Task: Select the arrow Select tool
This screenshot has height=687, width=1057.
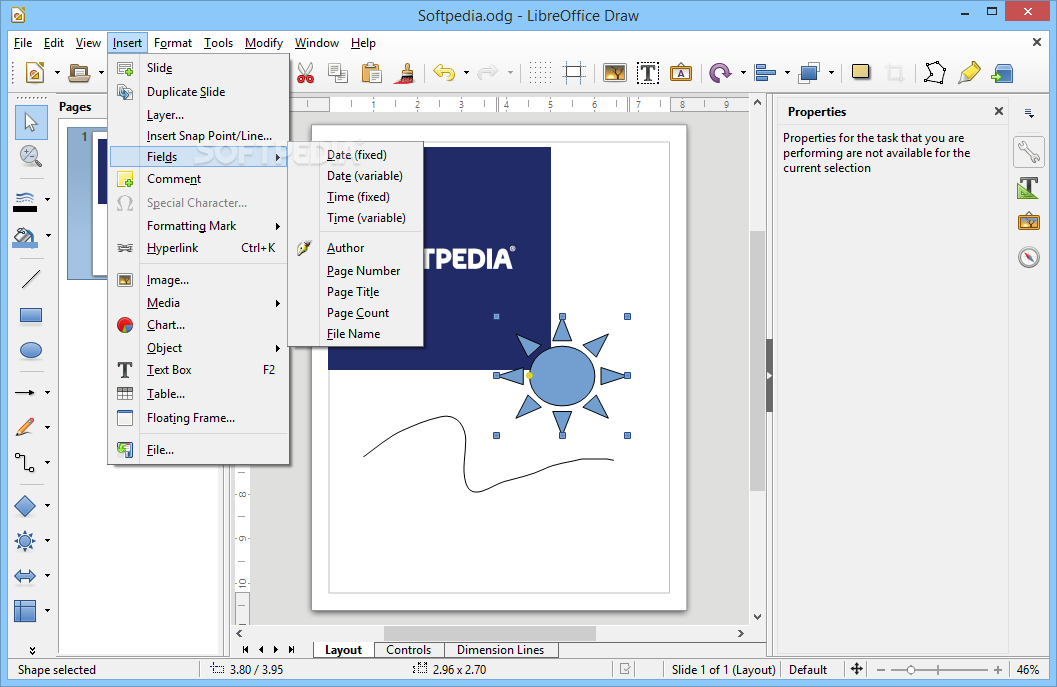Action: point(31,122)
